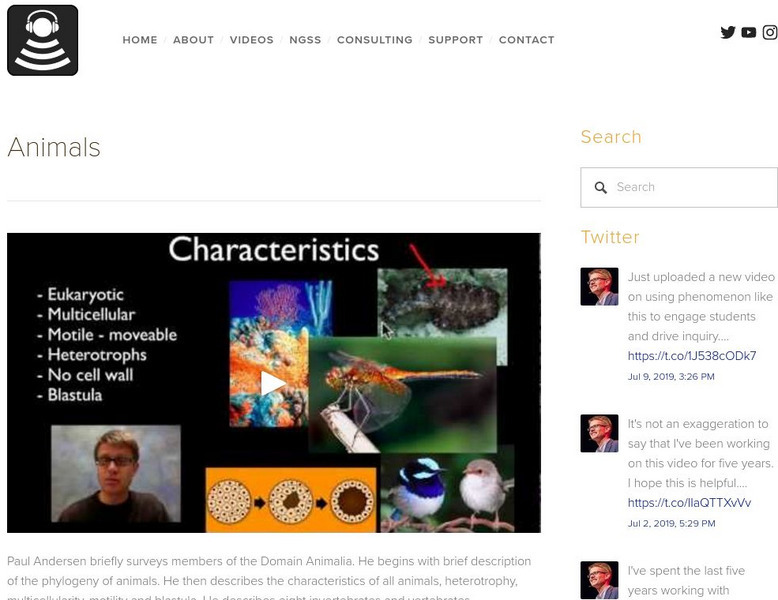Click the Animals page heading
Screen dimensions: 778x600
tap(54, 148)
